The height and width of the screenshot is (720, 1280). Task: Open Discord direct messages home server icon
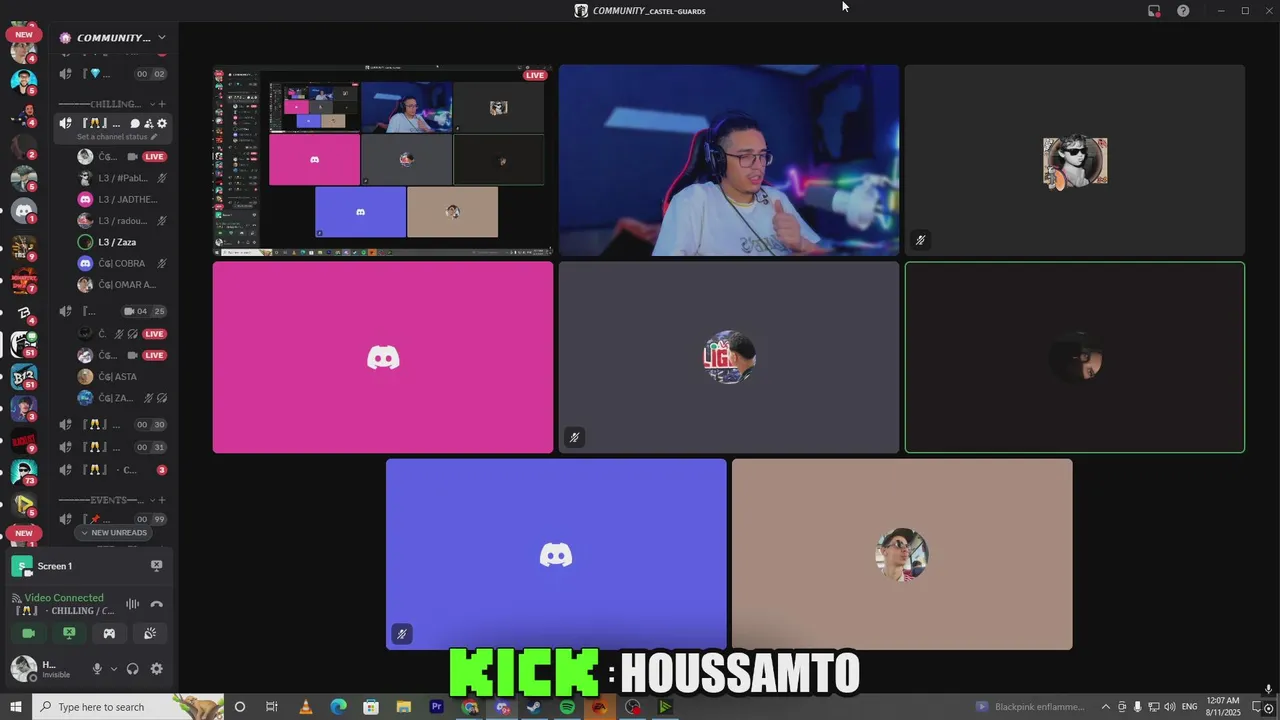click(x=23, y=210)
